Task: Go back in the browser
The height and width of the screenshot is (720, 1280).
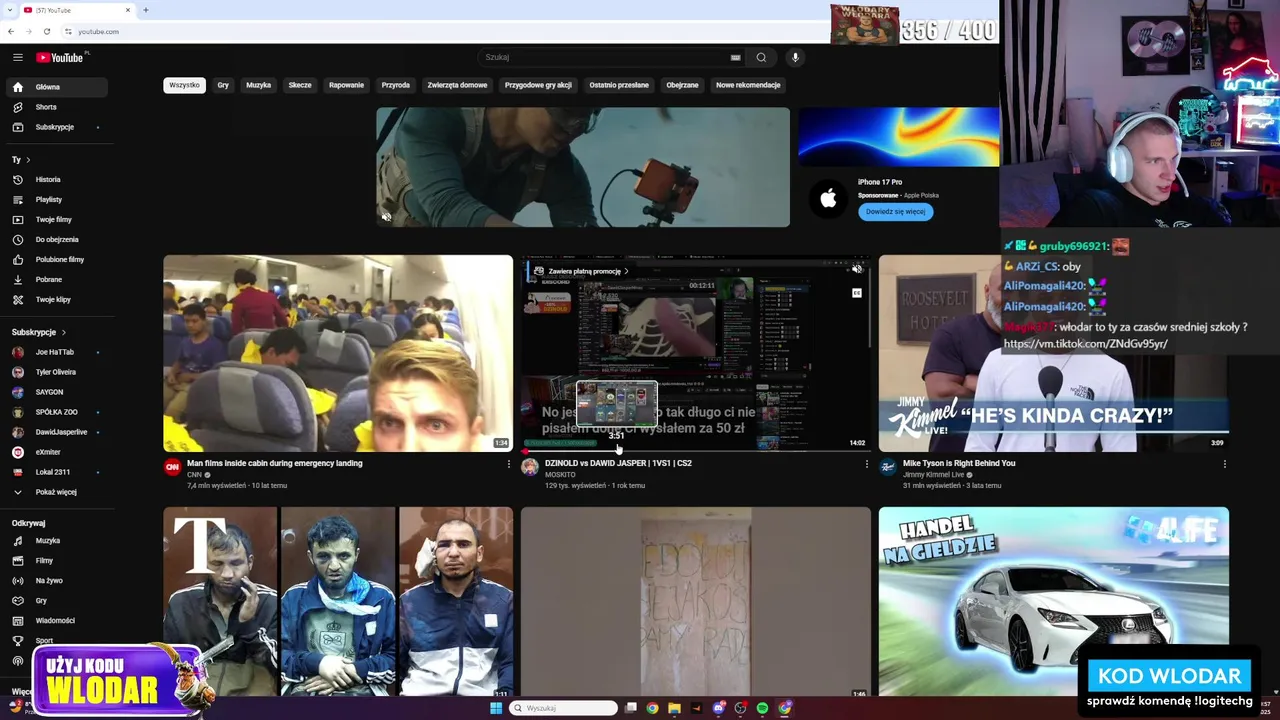Action: pyautogui.click(x=10, y=31)
